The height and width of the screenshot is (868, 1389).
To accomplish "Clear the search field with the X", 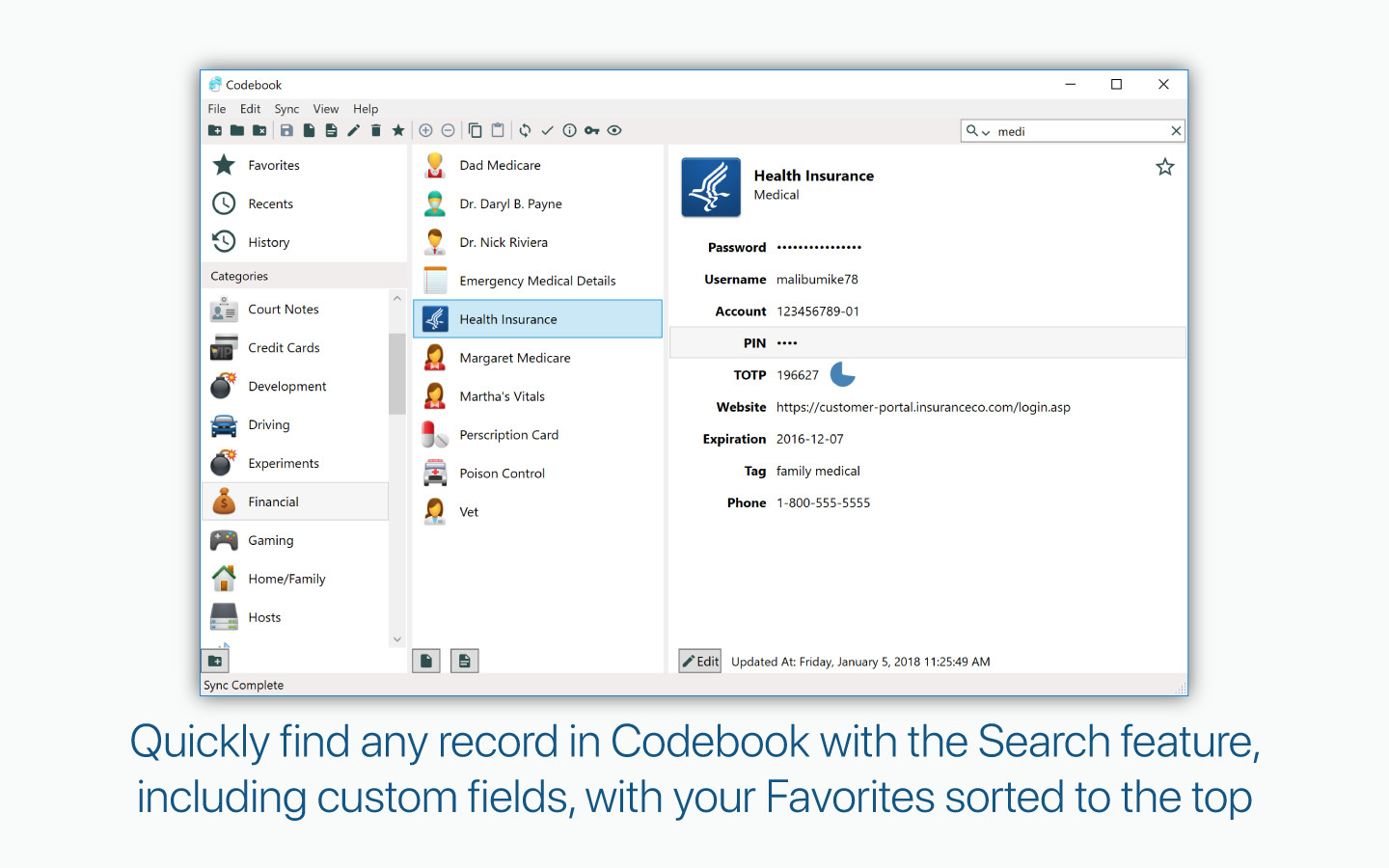I will pos(1176,131).
